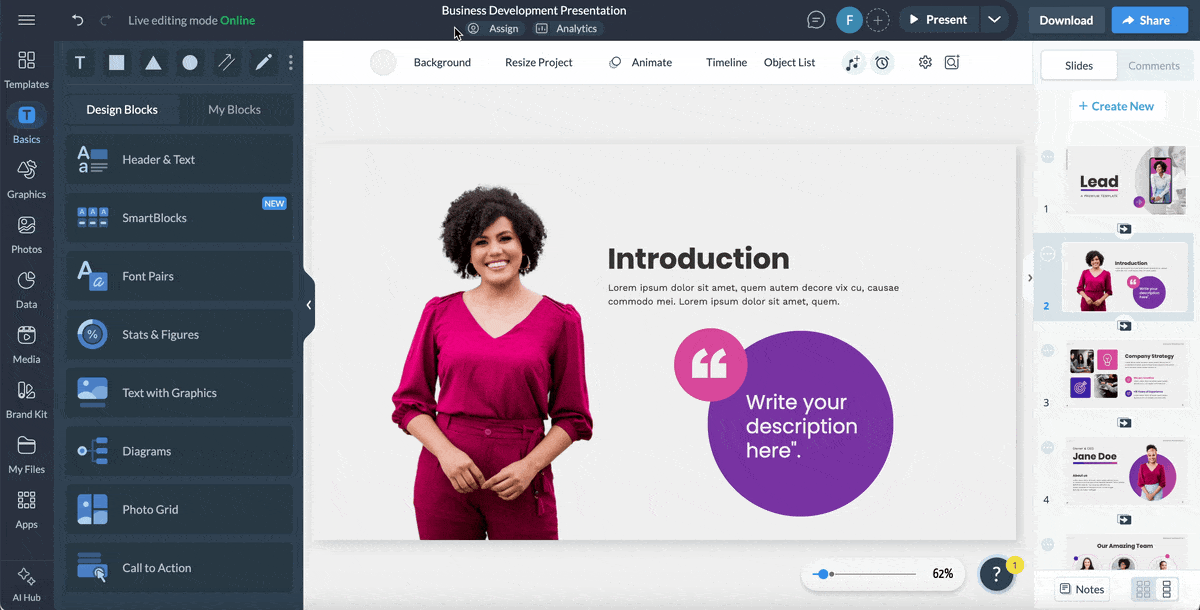Click the Analytics button
Screen dimensions: 1200x610
point(566,29)
